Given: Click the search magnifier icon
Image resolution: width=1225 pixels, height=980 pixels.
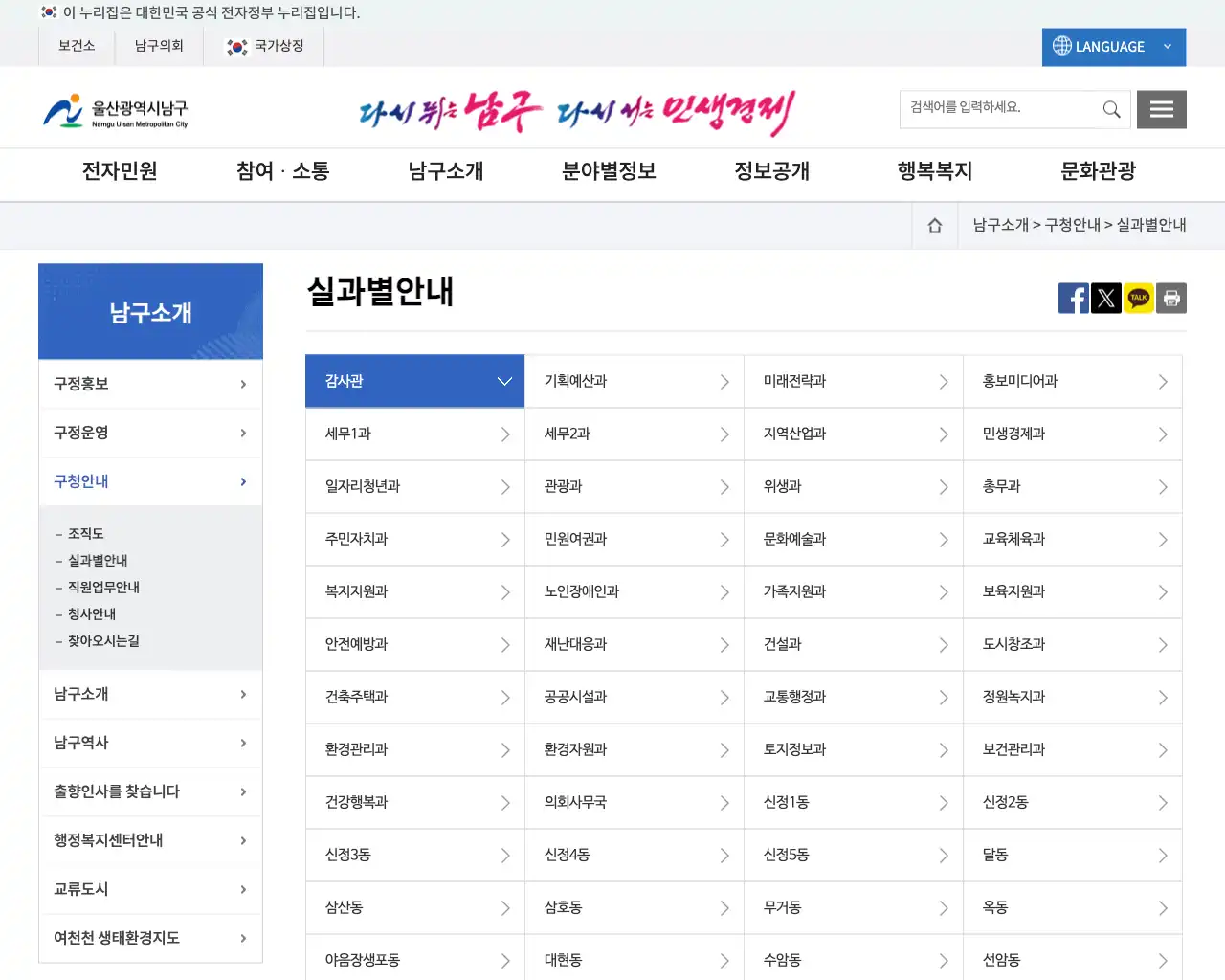Looking at the screenshot, I should click(1111, 109).
